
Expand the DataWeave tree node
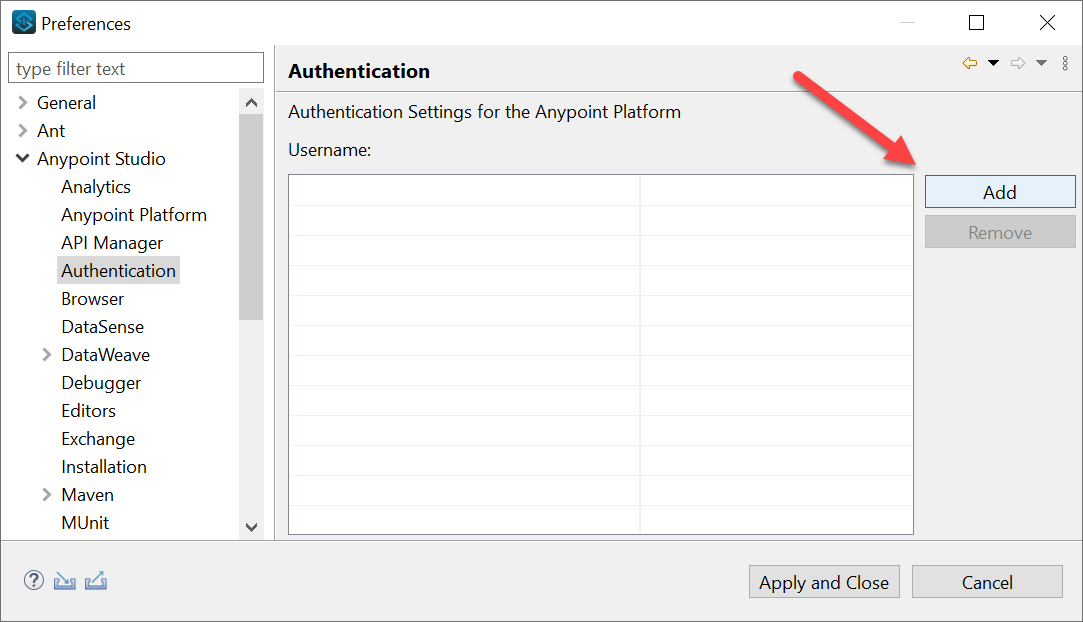[46, 354]
